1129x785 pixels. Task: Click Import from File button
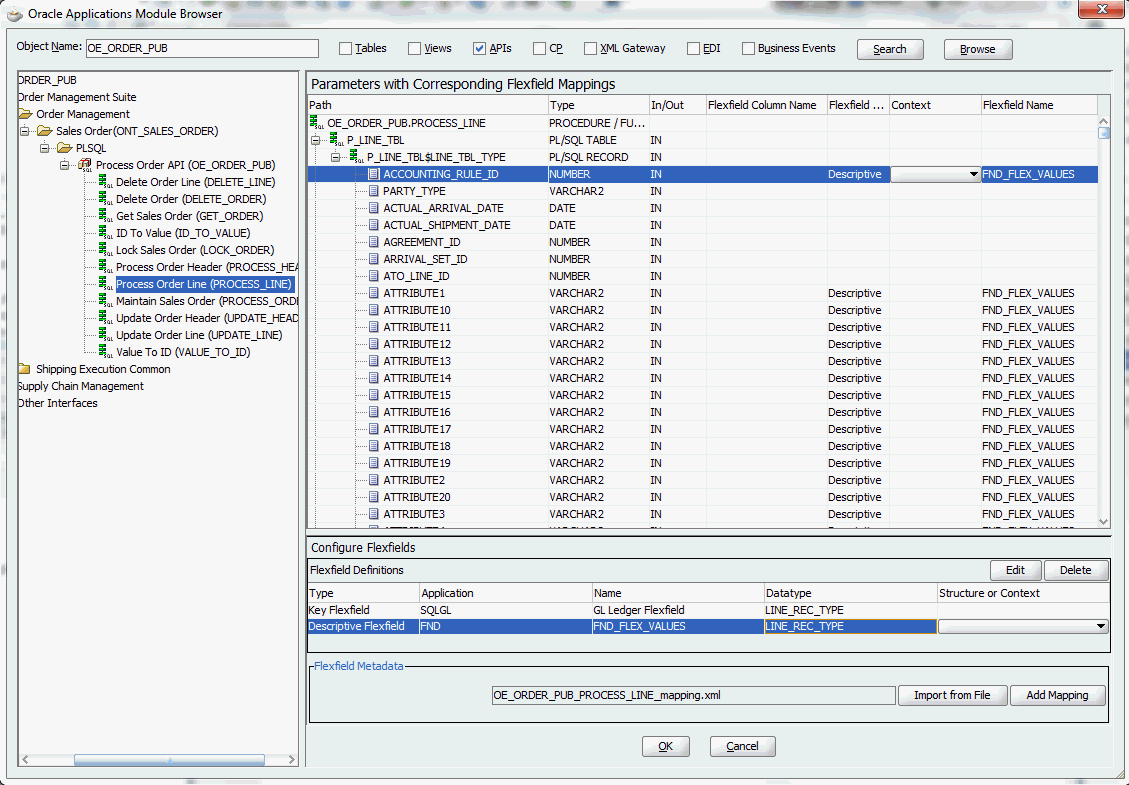[x=952, y=695]
